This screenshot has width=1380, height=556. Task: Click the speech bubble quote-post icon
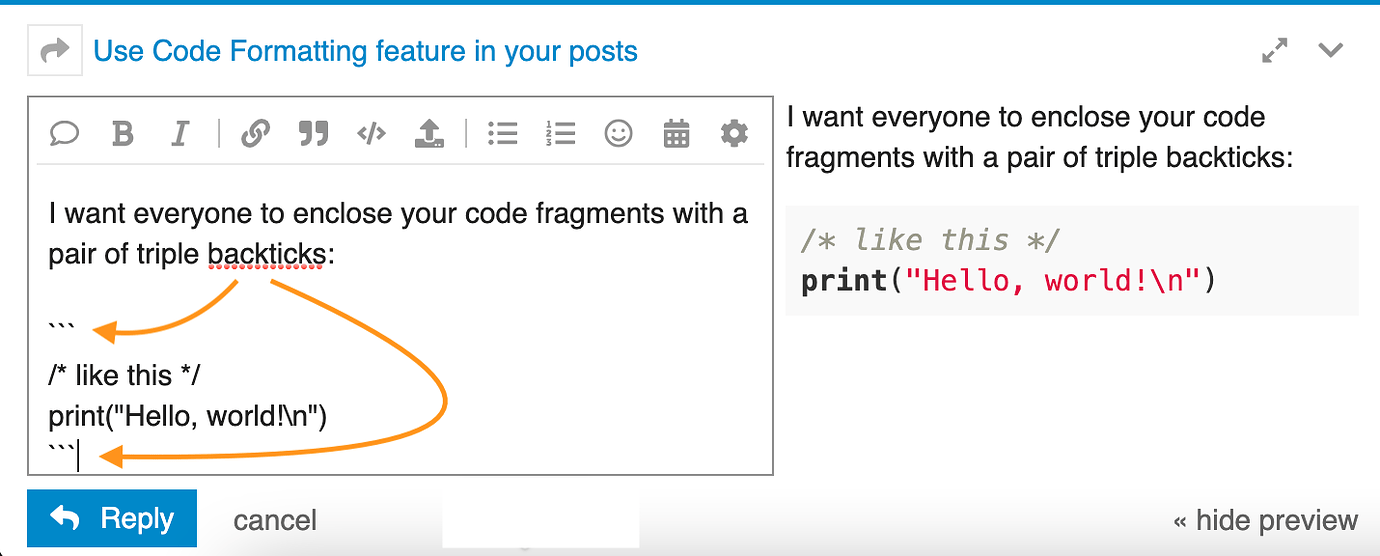pyautogui.click(x=64, y=133)
